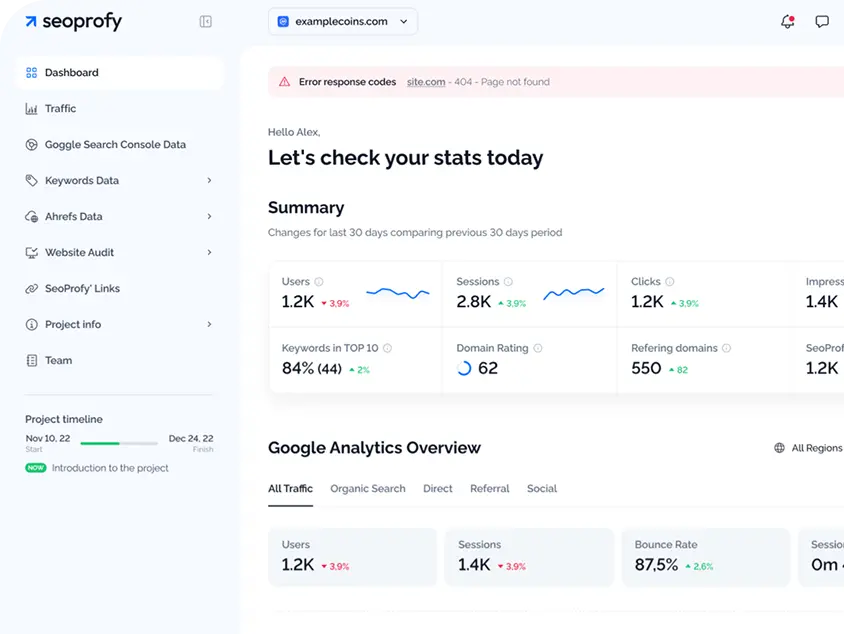Click info icon next to Users
Viewport: 844px width, 634px height.
coord(319,281)
